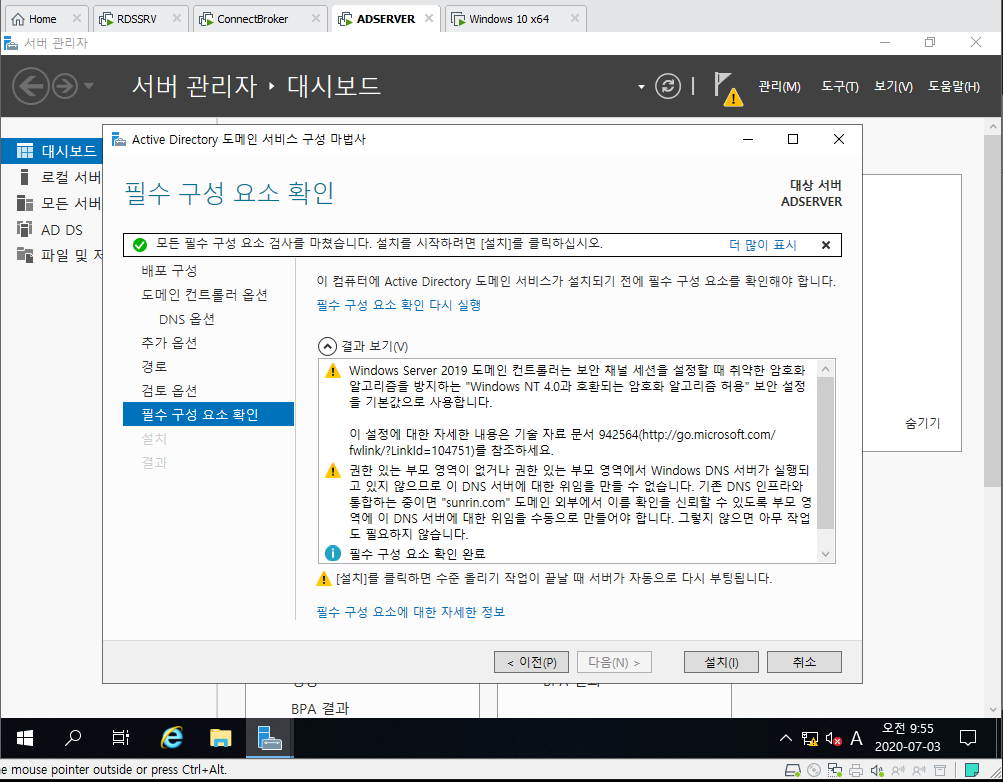Open the 관리(M) menu
Image resolution: width=1003 pixels, height=782 pixels.
pos(779,86)
